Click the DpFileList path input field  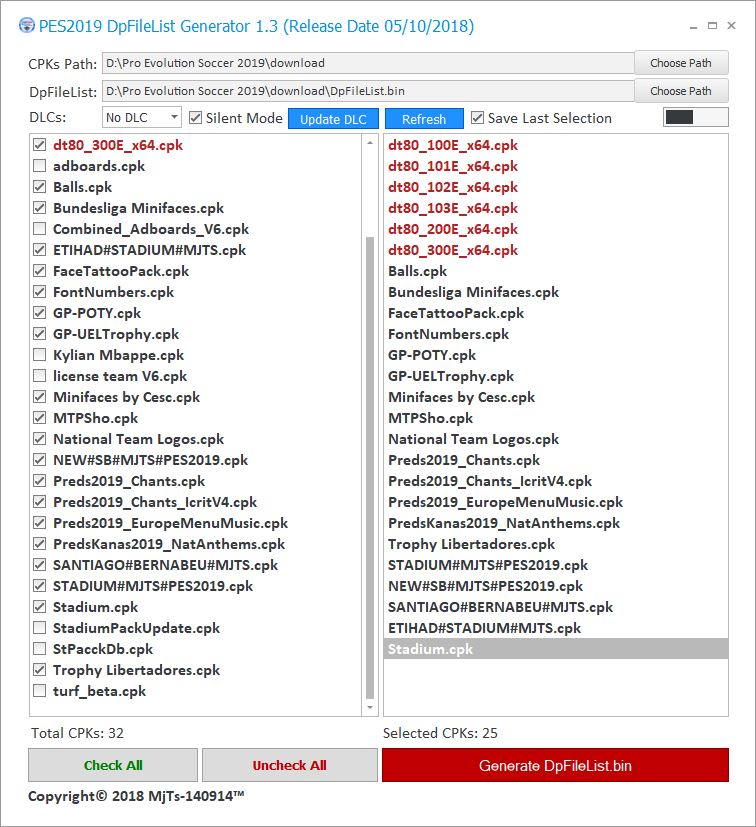pos(368,91)
